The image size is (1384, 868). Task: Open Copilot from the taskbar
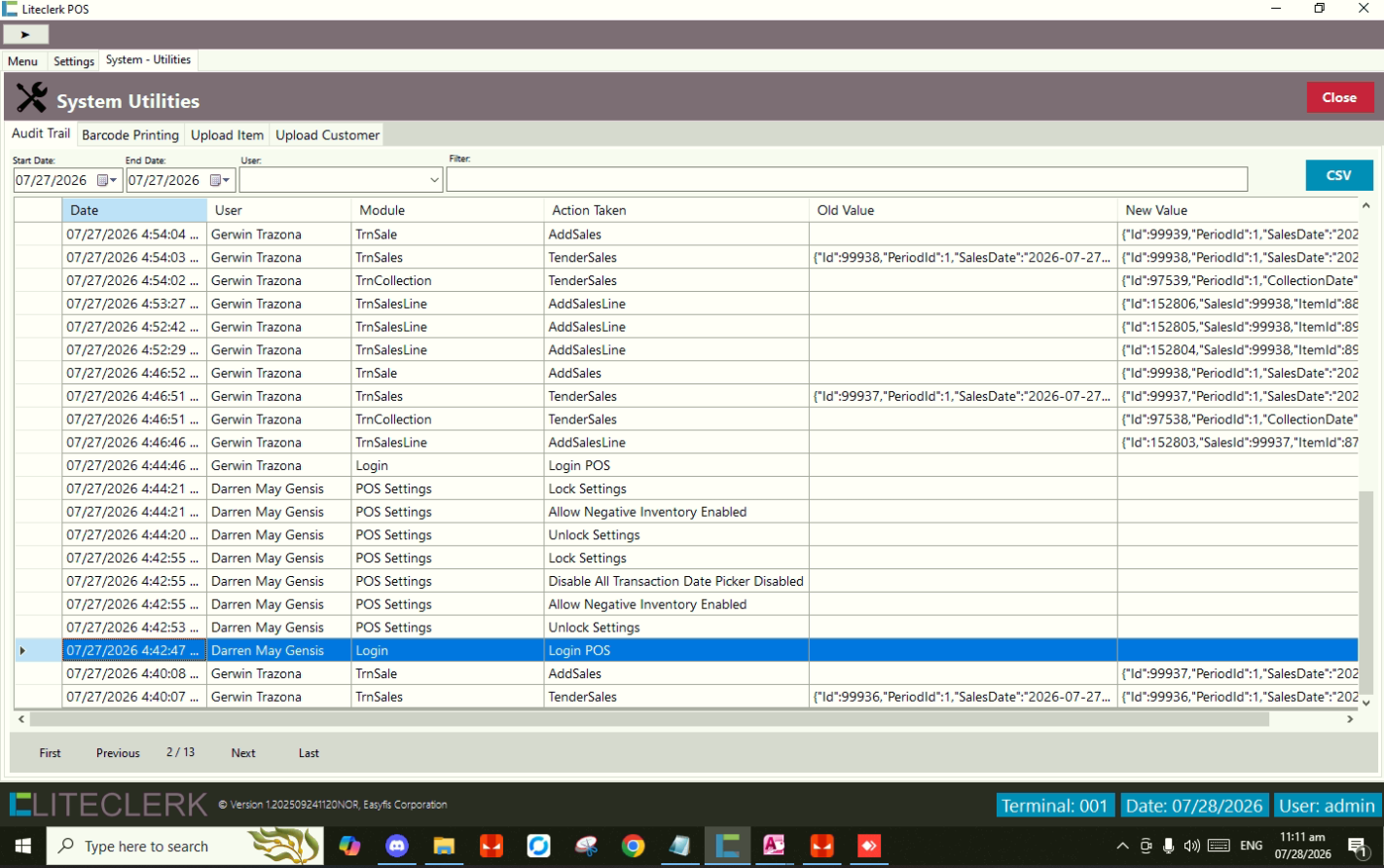pos(349,846)
